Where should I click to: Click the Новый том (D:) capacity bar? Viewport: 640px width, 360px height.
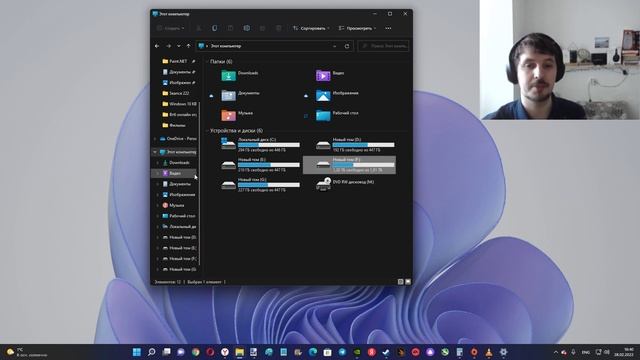click(363, 145)
